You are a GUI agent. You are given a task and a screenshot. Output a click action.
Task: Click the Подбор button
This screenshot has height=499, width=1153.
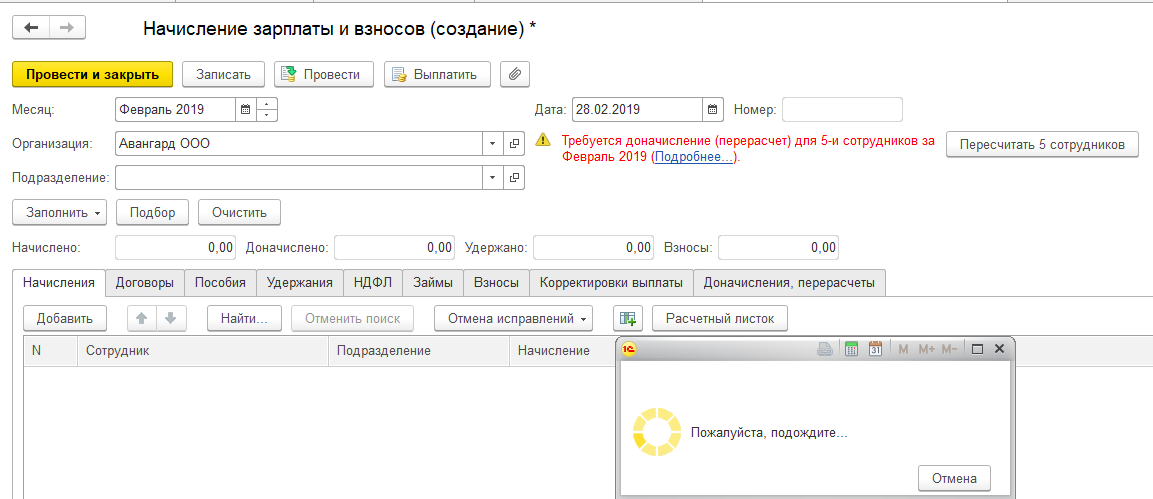[x=152, y=212]
